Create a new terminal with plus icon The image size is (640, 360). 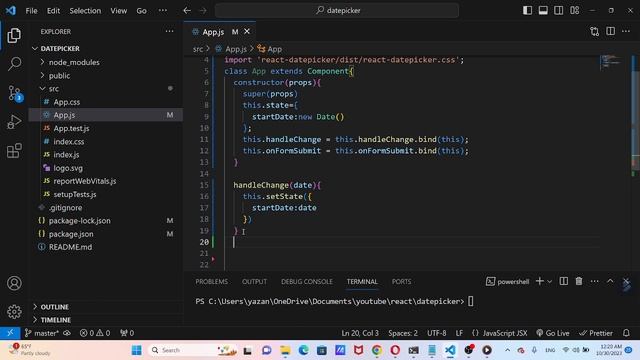click(x=540, y=281)
